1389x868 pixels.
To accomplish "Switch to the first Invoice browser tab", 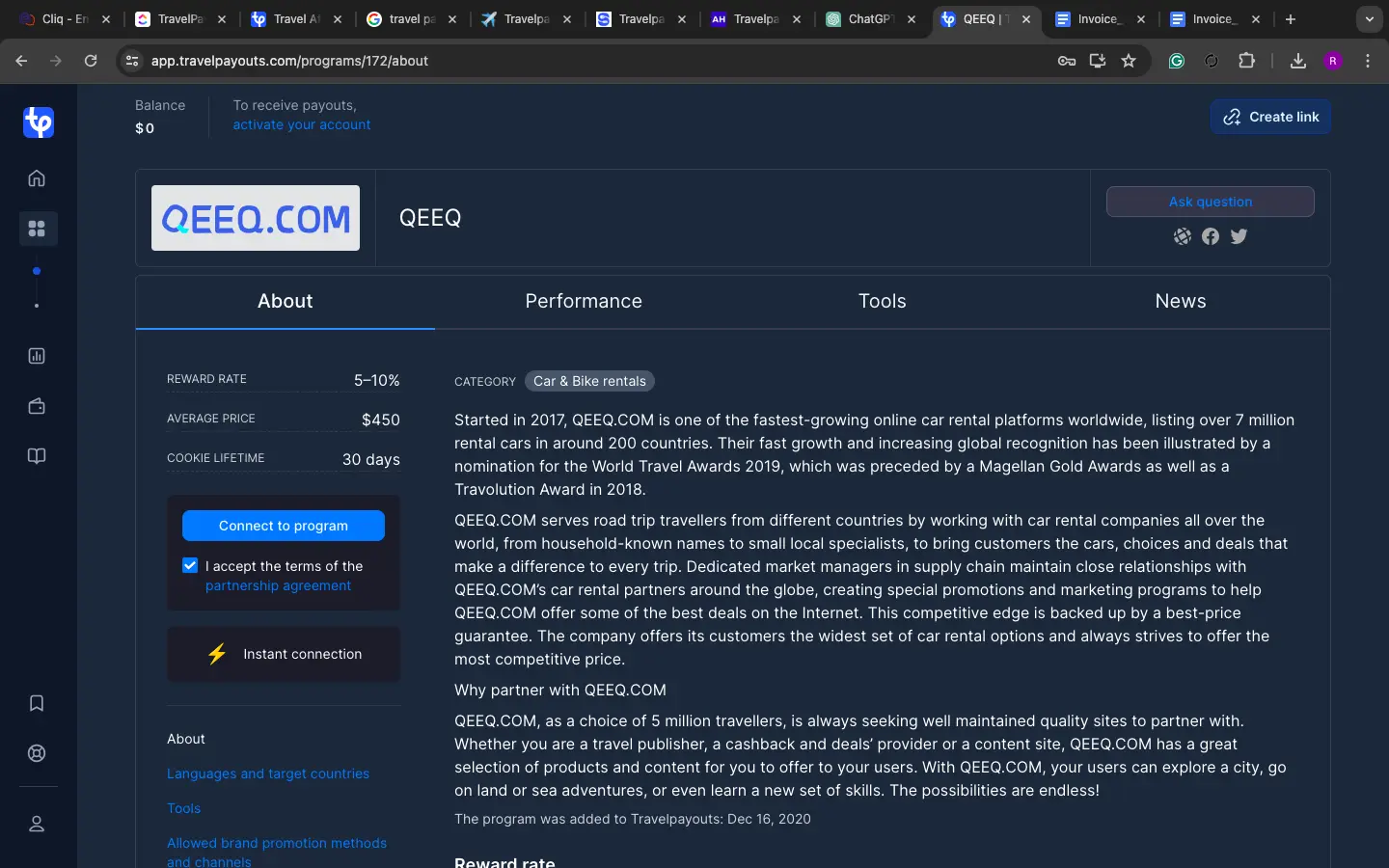I will 1100,19.
